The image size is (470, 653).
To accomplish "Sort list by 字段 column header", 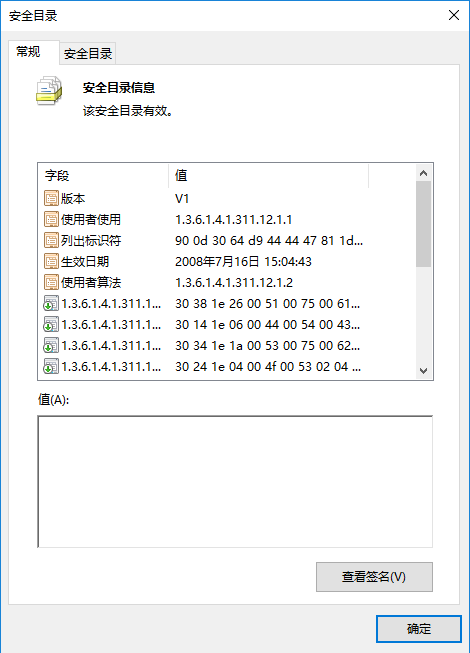I will click(103, 175).
